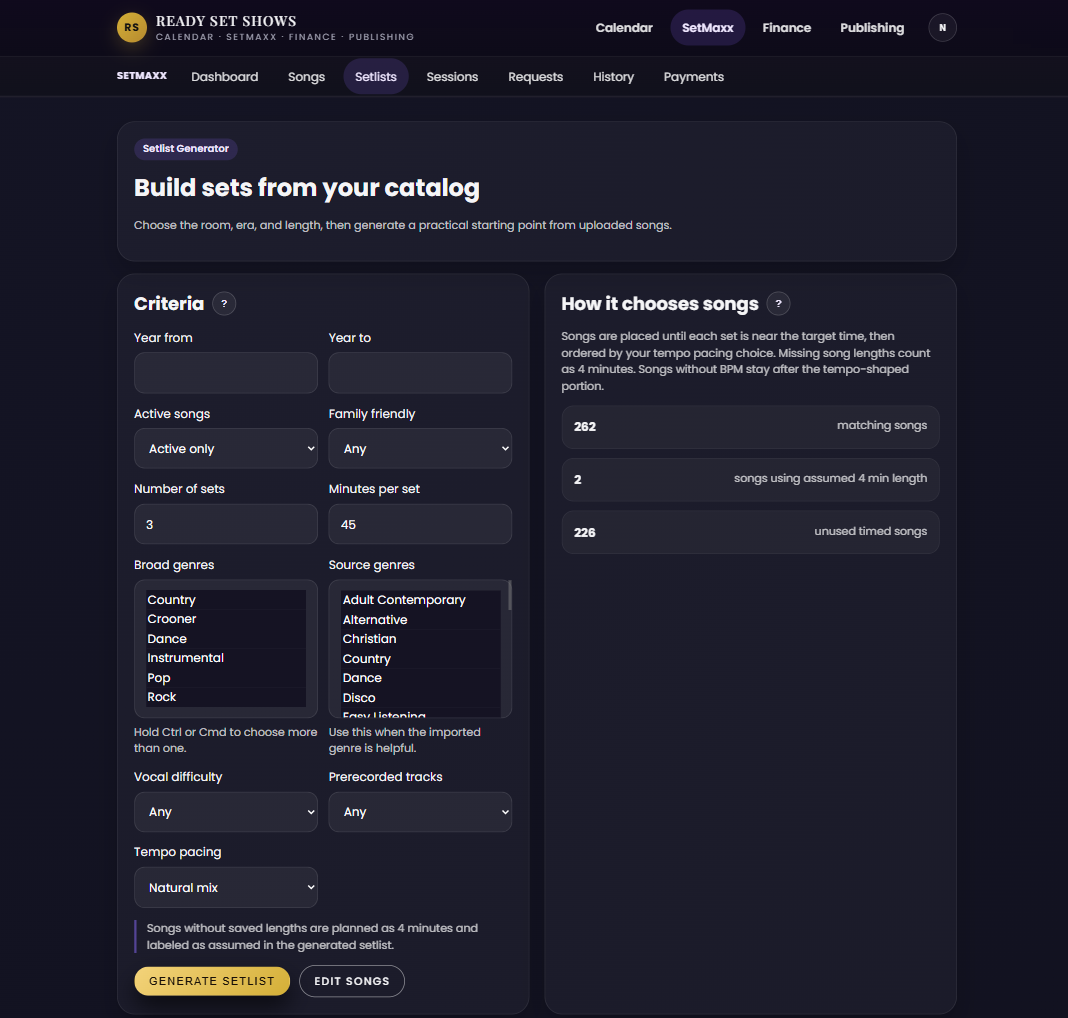Focus the Year from input field
This screenshot has height=1018, width=1068.
(x=225, y=372)
